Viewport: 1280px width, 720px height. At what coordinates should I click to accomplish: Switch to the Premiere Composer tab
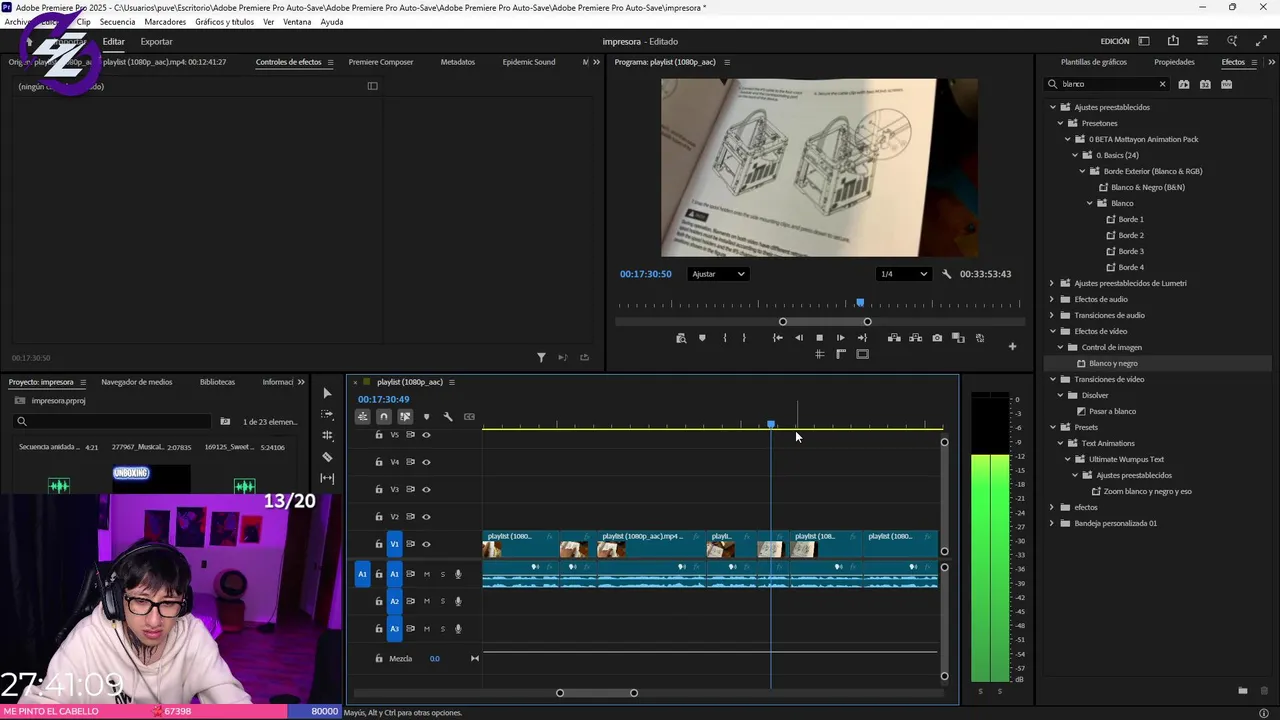click(x=381, y=62)
